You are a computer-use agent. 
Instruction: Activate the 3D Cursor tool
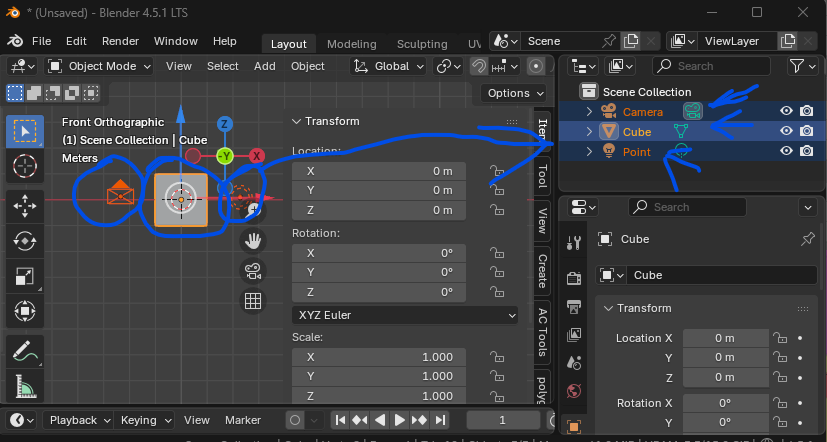tap(25, 166)
